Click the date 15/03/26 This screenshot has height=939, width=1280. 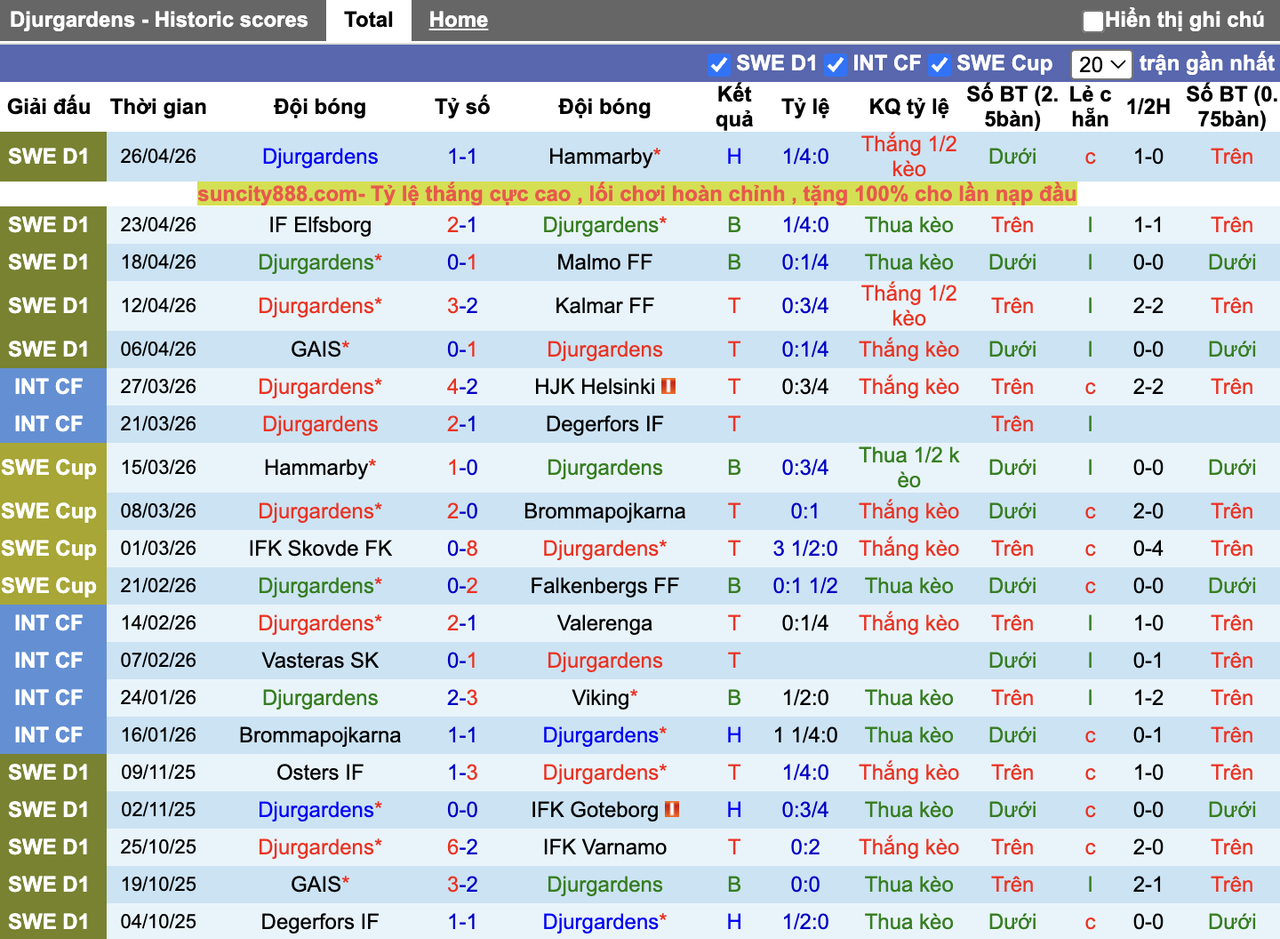tap(158, 468)
